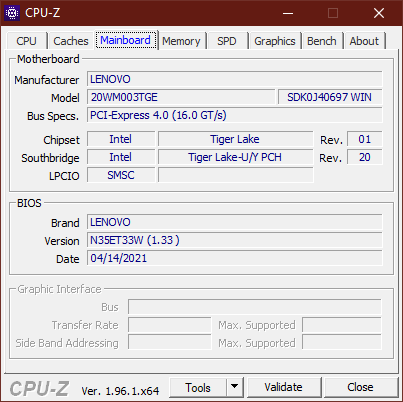Select the Memory tab
403x402 pixels.
(181, 41)
